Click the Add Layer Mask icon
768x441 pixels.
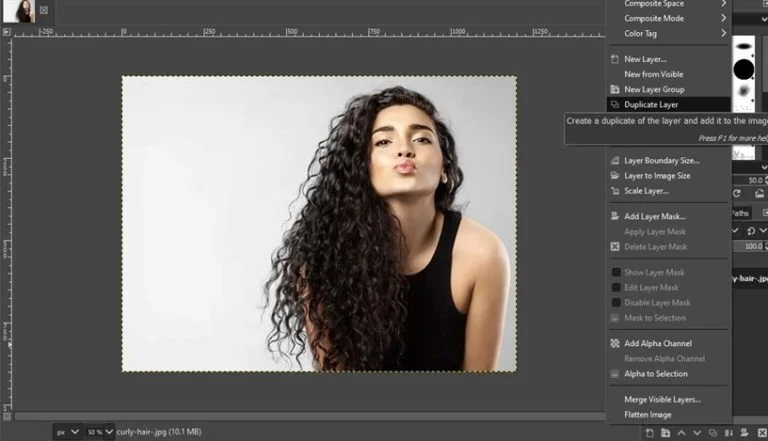615,217
